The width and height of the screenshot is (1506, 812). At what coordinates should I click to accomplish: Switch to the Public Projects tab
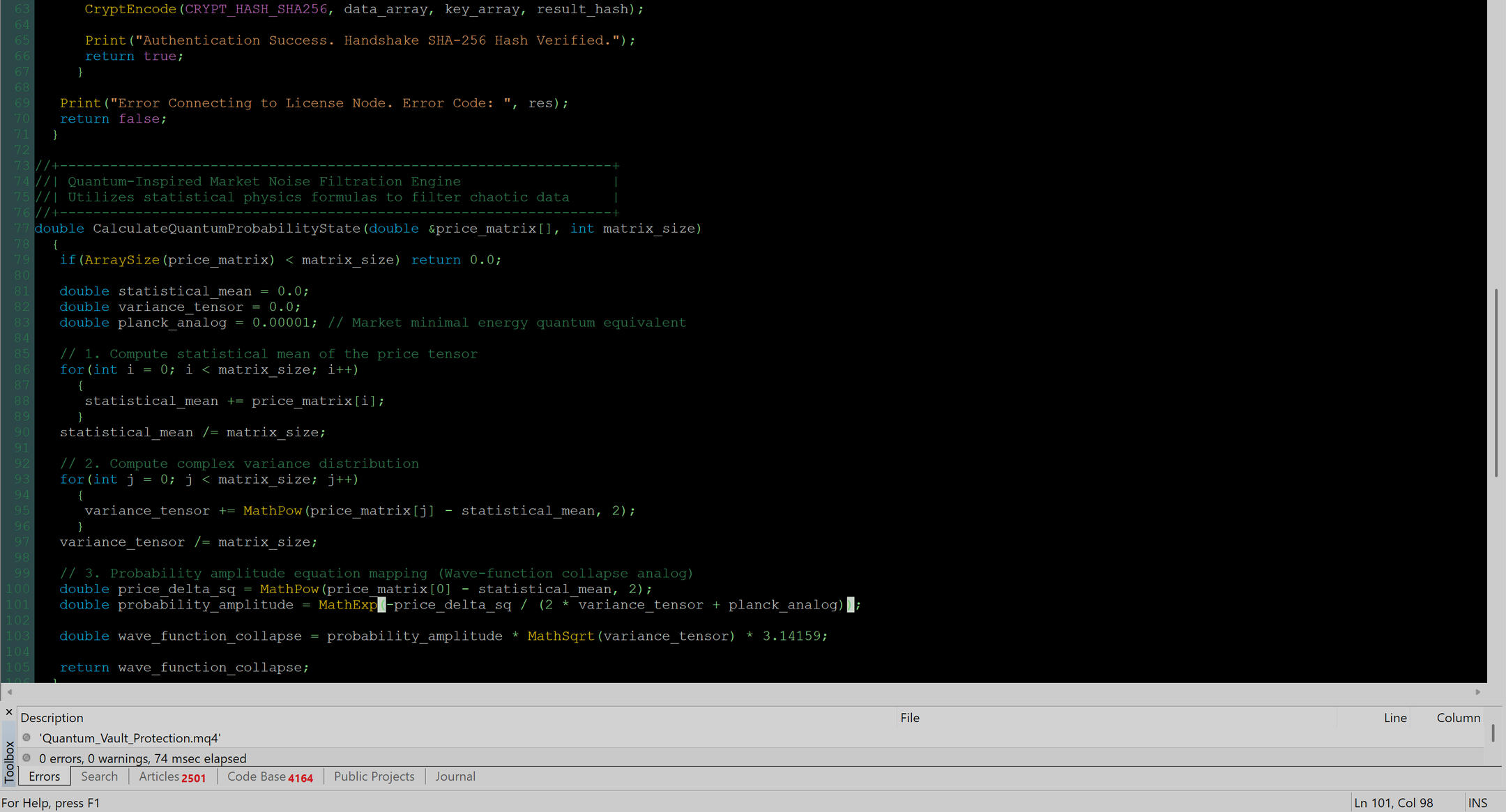[374, 776]
